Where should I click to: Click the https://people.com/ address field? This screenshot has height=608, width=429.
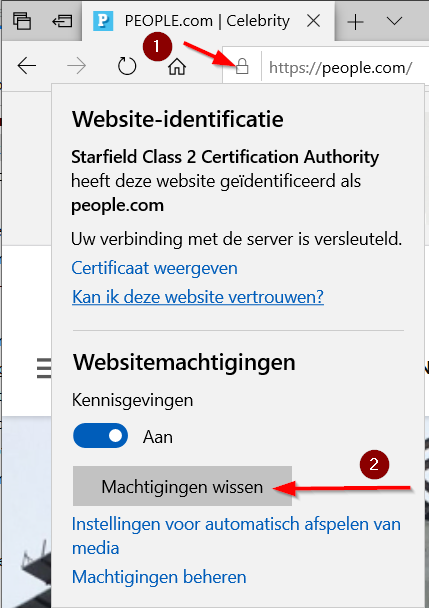pos(340,68)
